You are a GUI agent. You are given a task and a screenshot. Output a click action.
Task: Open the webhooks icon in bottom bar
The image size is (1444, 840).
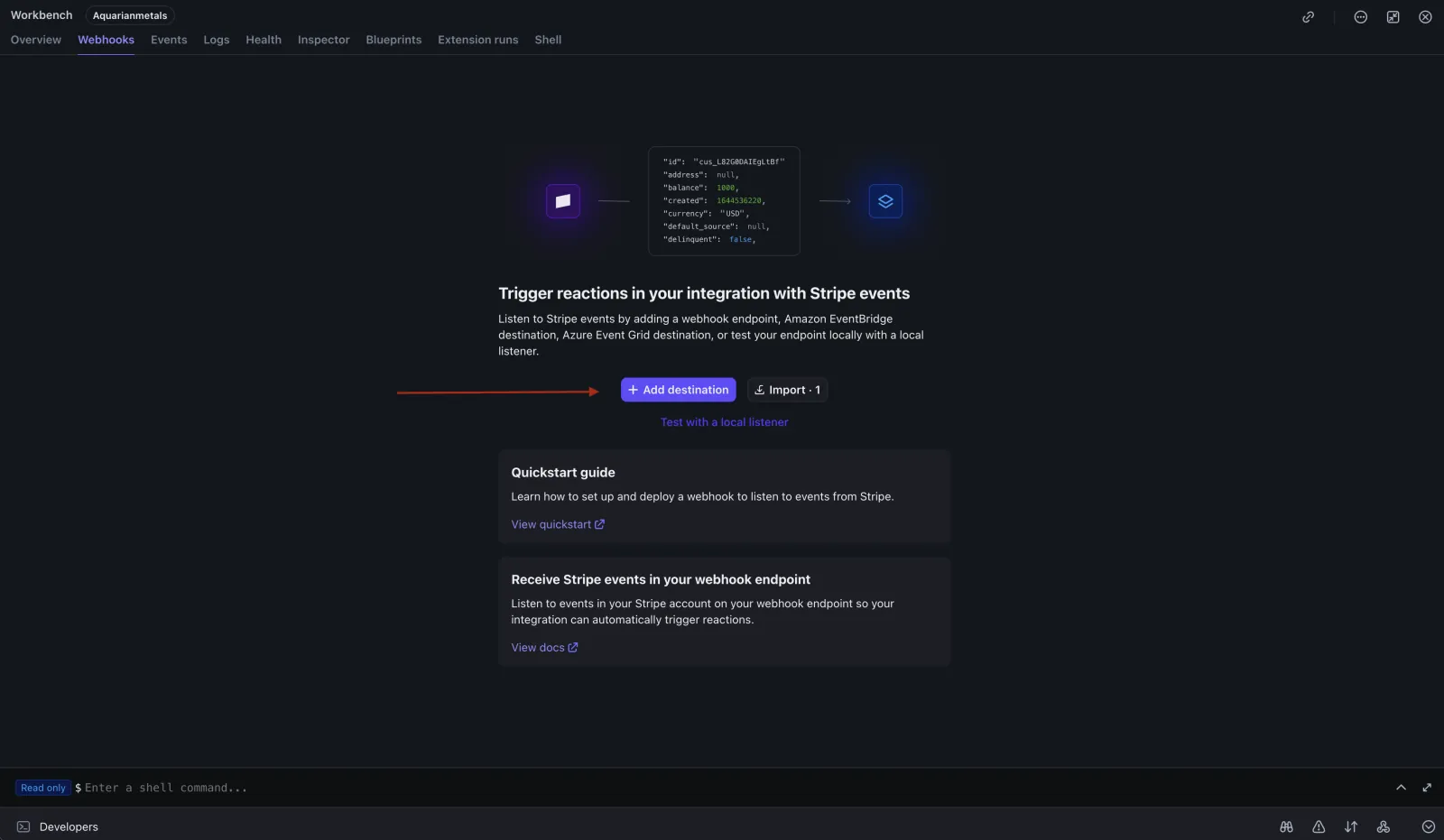coord(1384,826)
